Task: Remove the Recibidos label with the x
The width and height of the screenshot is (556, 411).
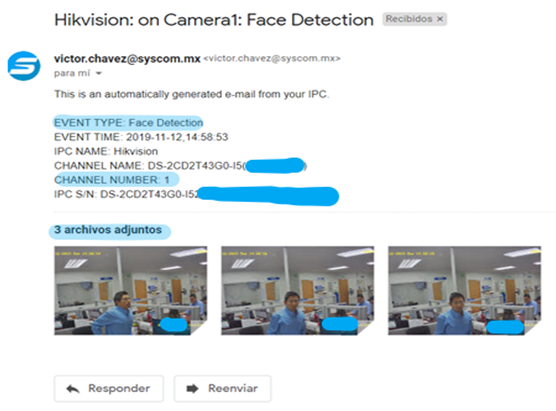Action: [440, 19]
